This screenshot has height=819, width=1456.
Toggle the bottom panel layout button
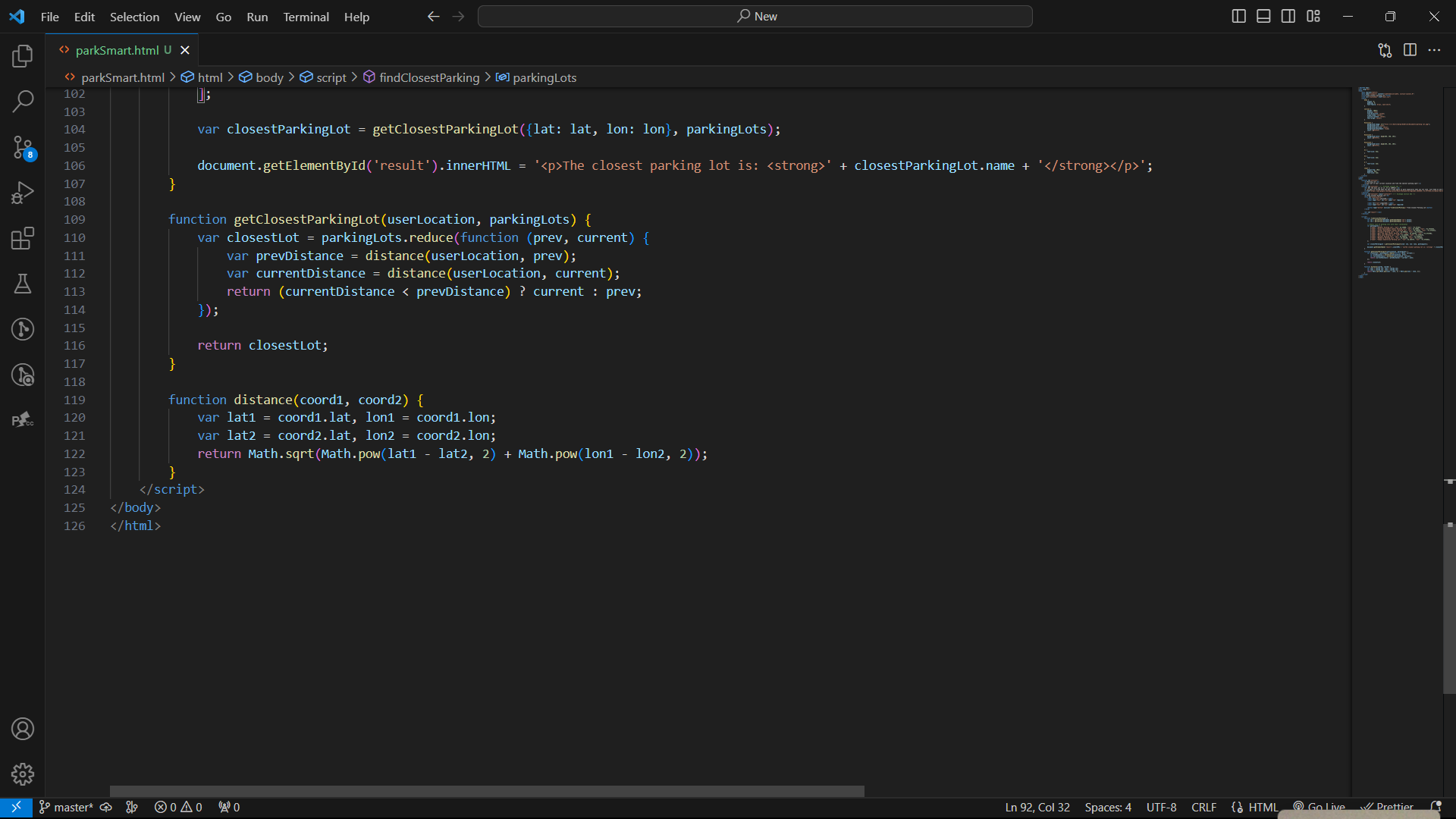1263,16
